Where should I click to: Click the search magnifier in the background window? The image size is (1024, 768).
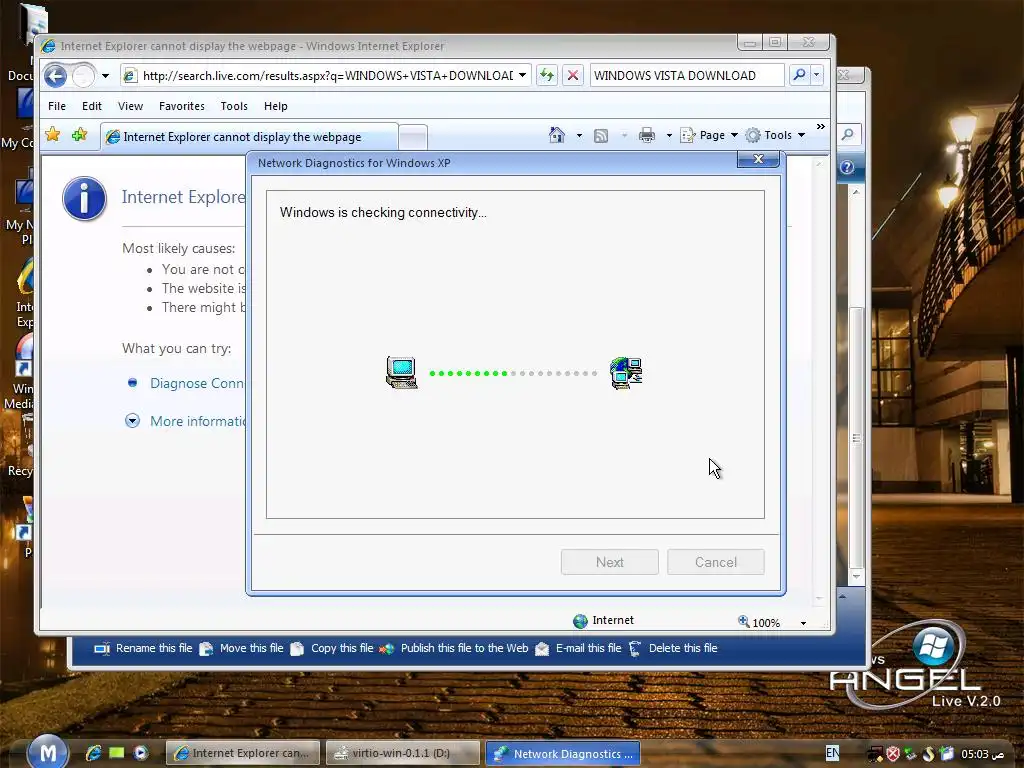point(848,135)
